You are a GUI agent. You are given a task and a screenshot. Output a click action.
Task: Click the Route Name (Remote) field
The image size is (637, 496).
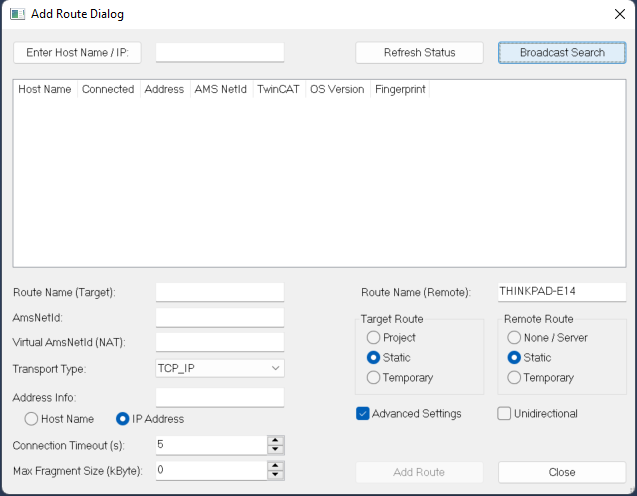click(x=561, y=292)
